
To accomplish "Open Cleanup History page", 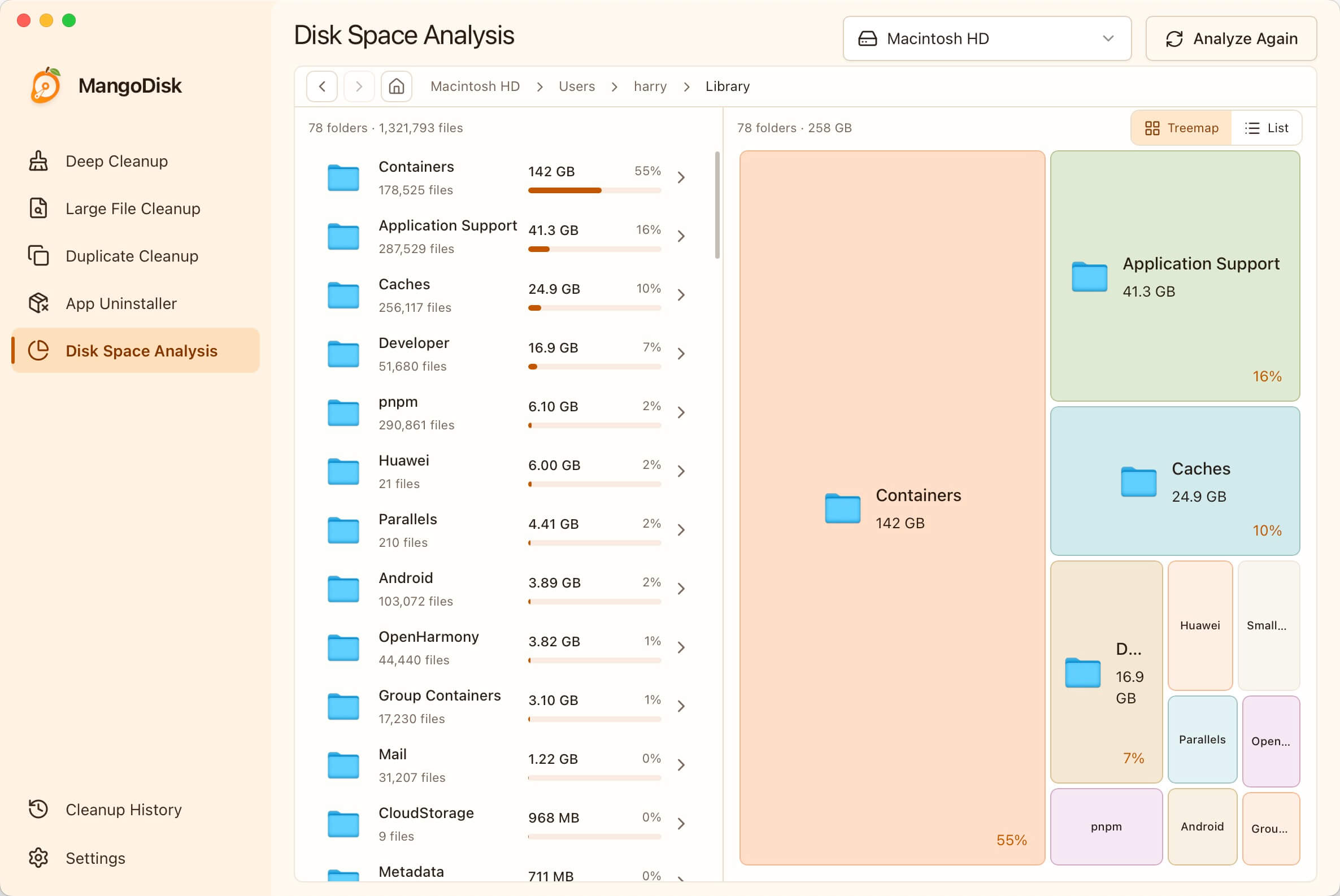I will 136,810.
